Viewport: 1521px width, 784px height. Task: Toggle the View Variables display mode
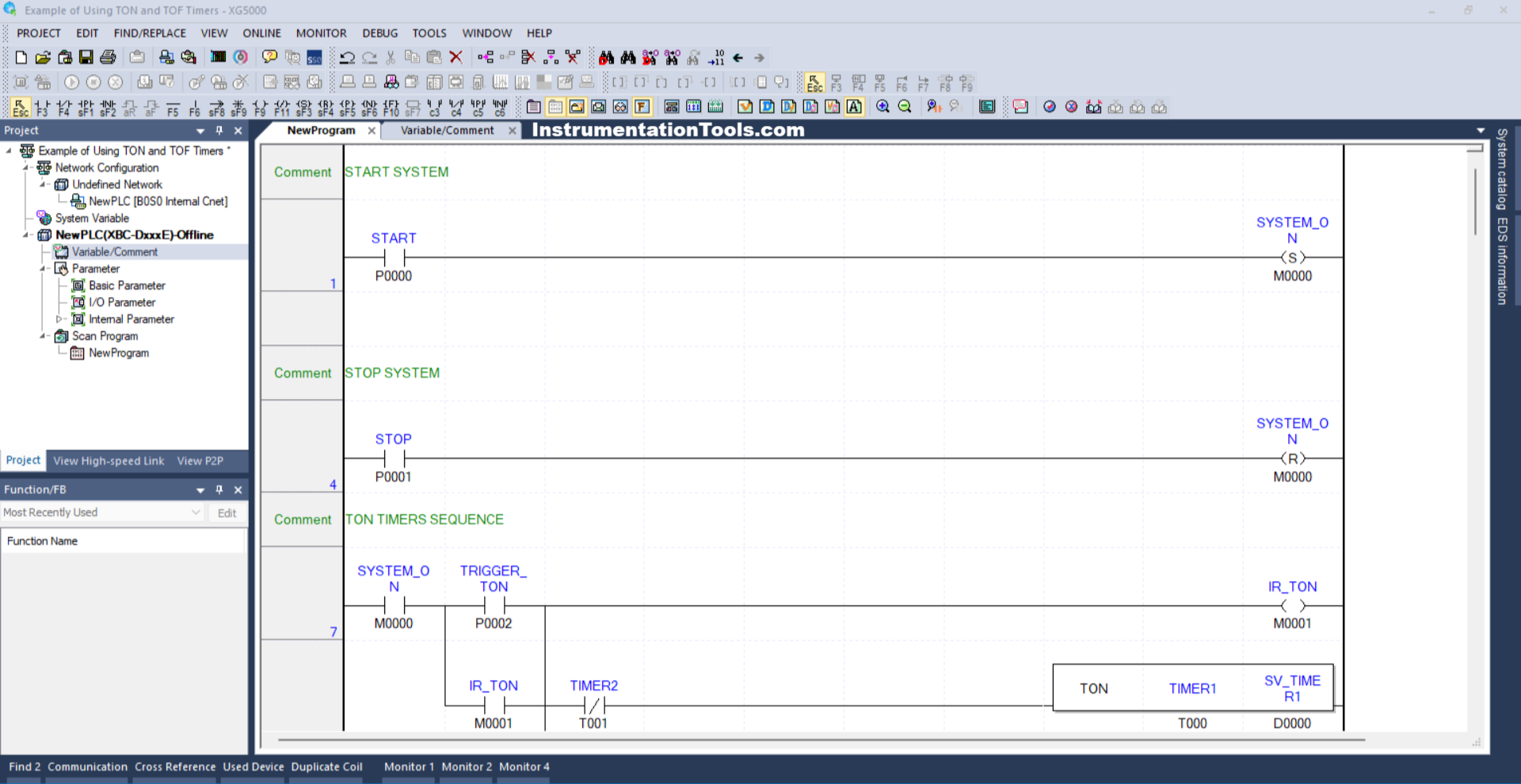pos(745,107)
